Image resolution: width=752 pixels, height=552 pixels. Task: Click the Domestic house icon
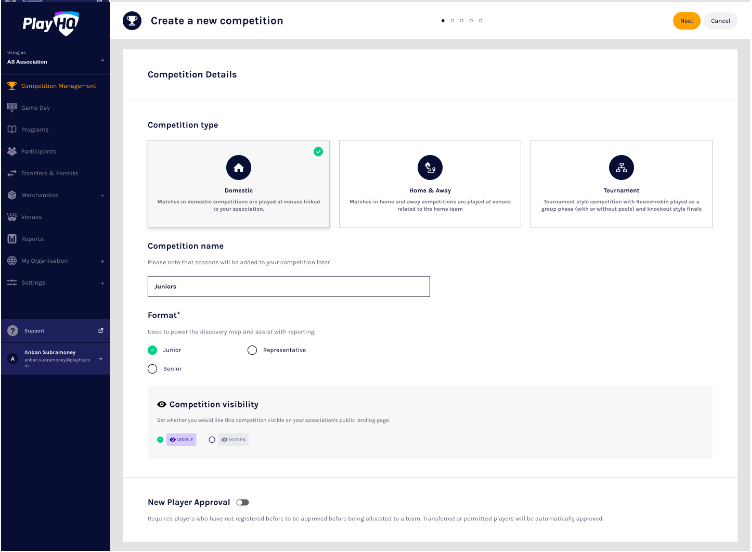(238, 167)
